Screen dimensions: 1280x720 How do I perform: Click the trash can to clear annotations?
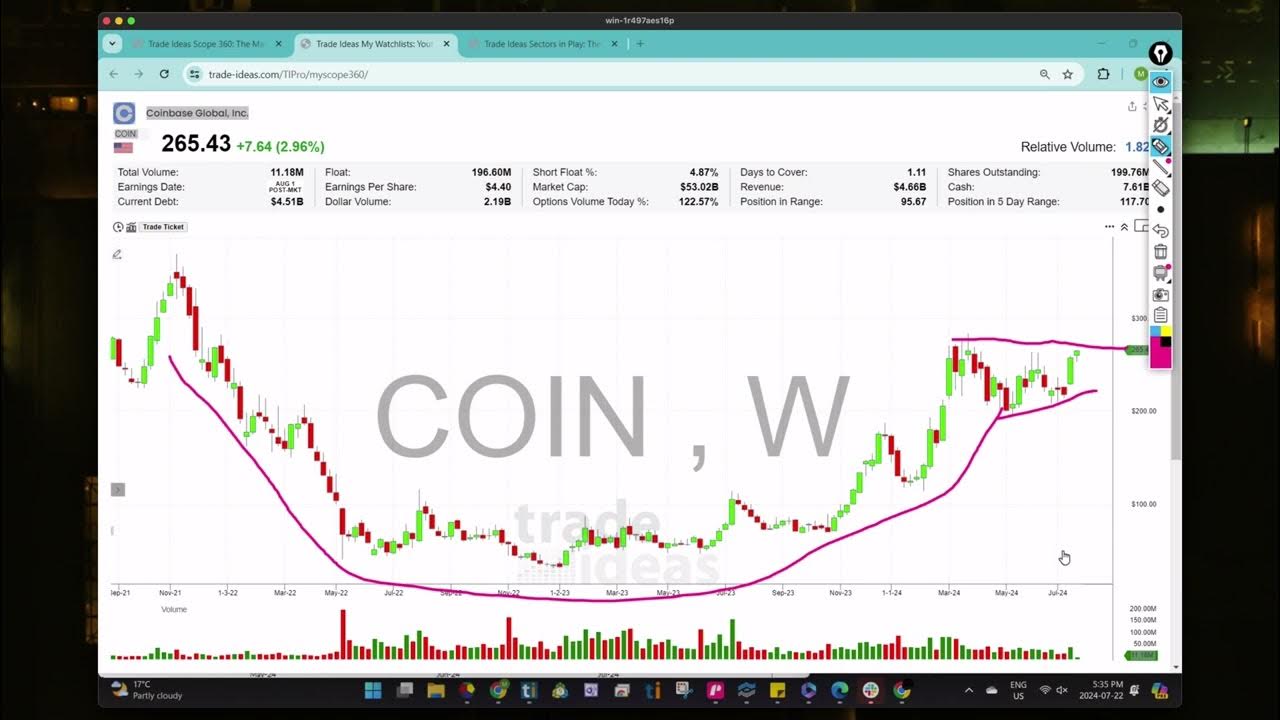pyautogui.click(x=1160, y=252)
